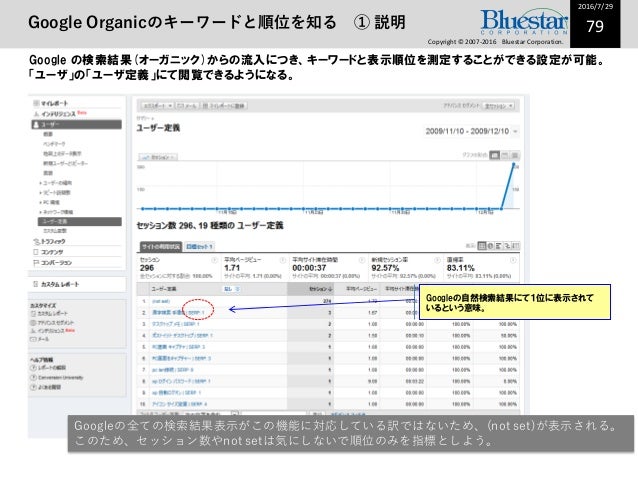Click the Bluestar Corporation logo

pos(524,22)
